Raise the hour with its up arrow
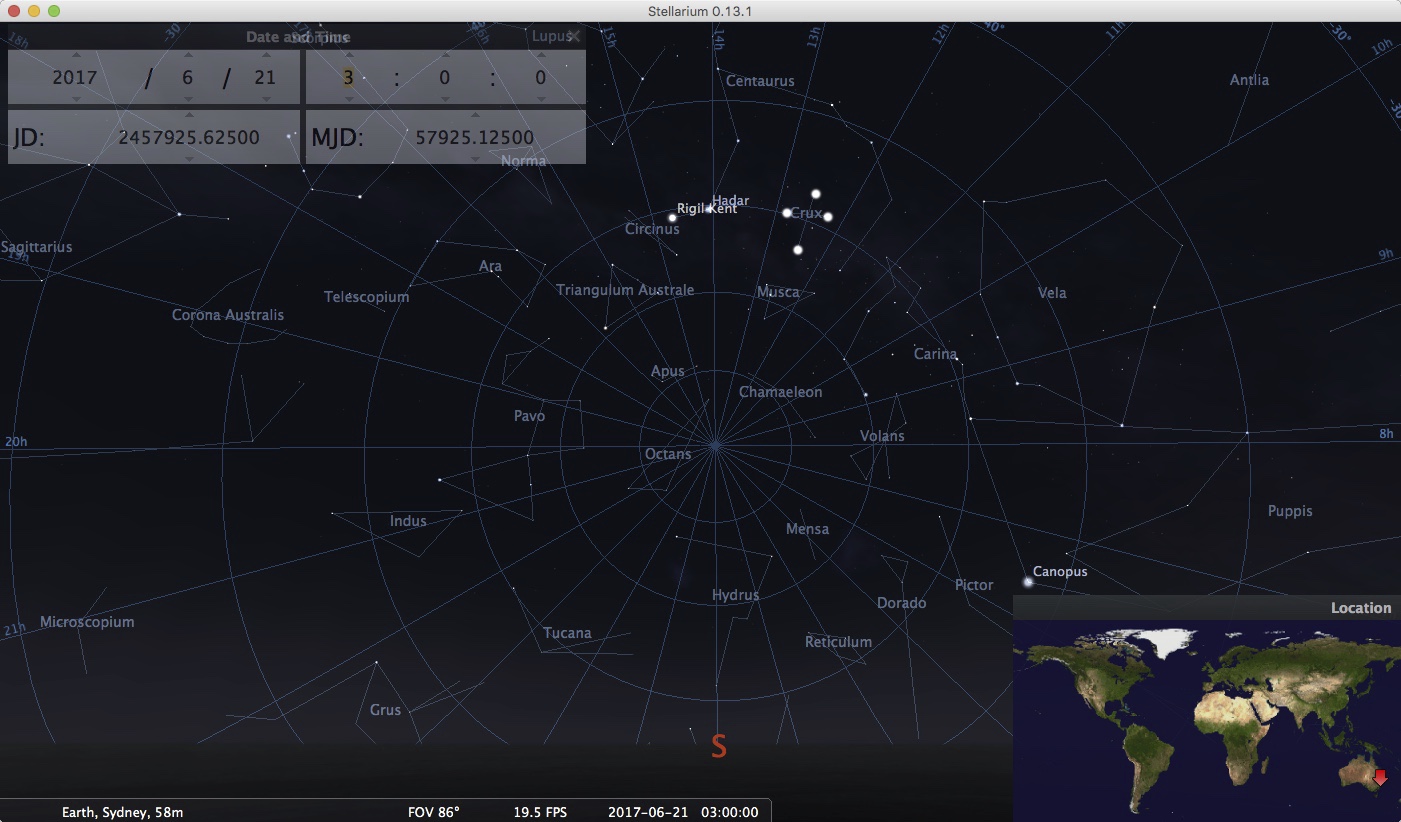This screenshot has width=1401, height=822. pyautogui.click(x=348, y=55)
